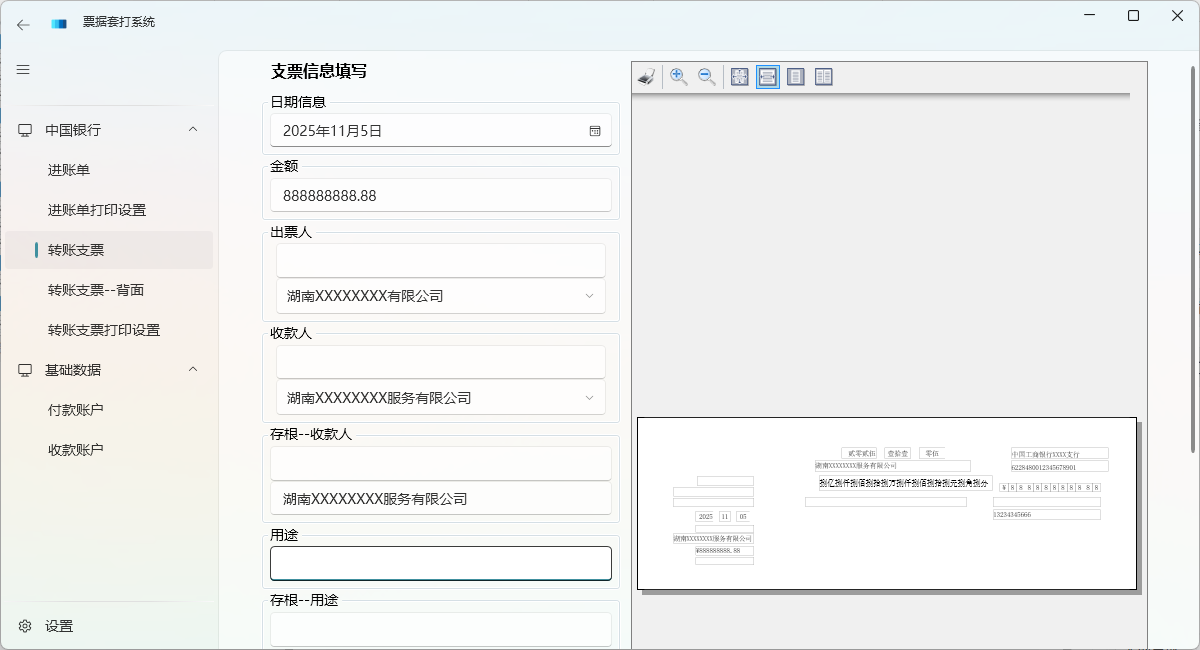Image resolution: width=1200 pixels, height=650 pixels.
Task: Select whole page preview mode
Action: [x=796, y=77]
